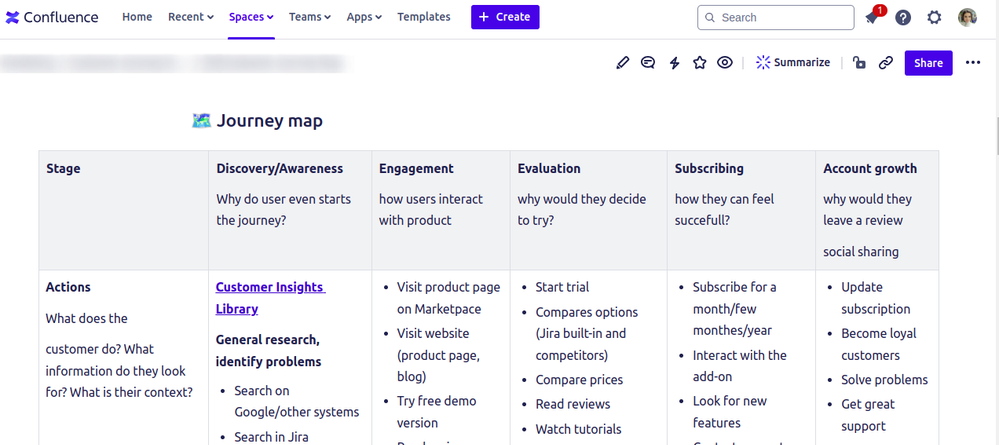Go to Home in navigation
The image size is (999, 445).
point(137,17)
